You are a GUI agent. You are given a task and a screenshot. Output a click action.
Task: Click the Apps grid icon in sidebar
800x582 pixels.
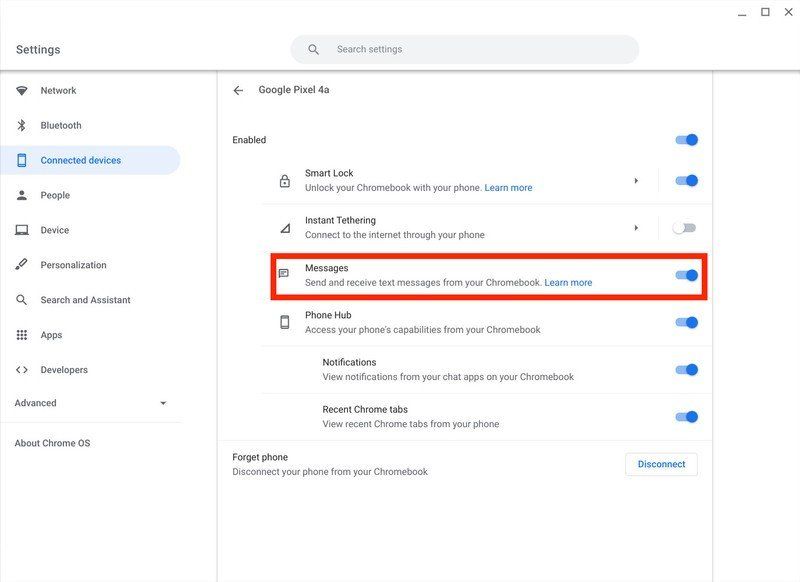click(23, 334)
